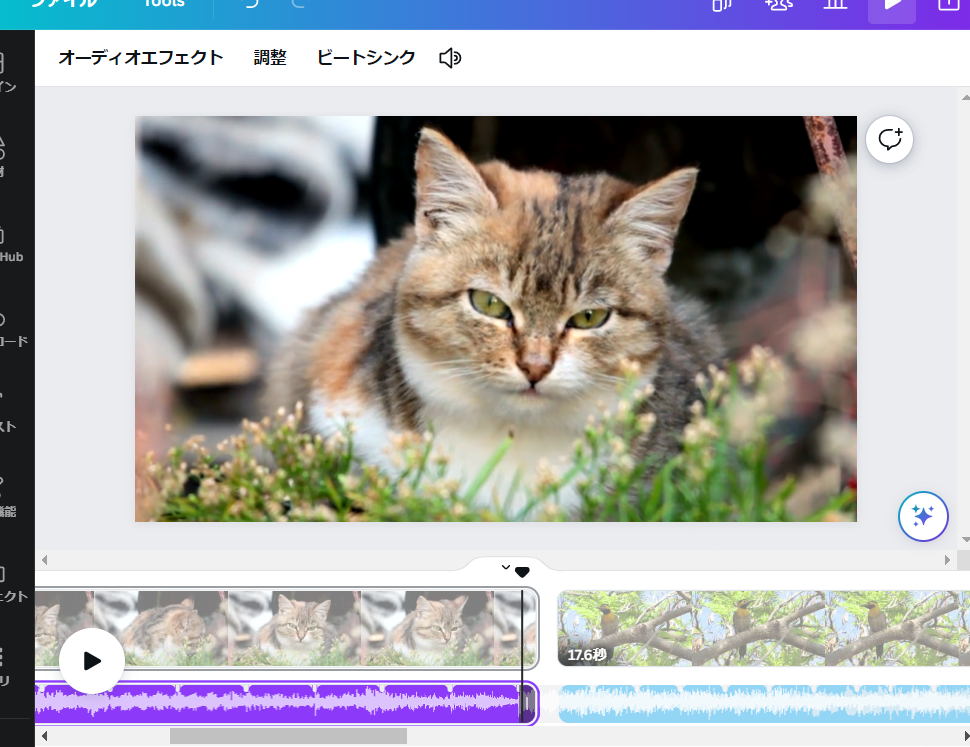Click the canvas vertical scrollbar up arrow

pos(965,98)
